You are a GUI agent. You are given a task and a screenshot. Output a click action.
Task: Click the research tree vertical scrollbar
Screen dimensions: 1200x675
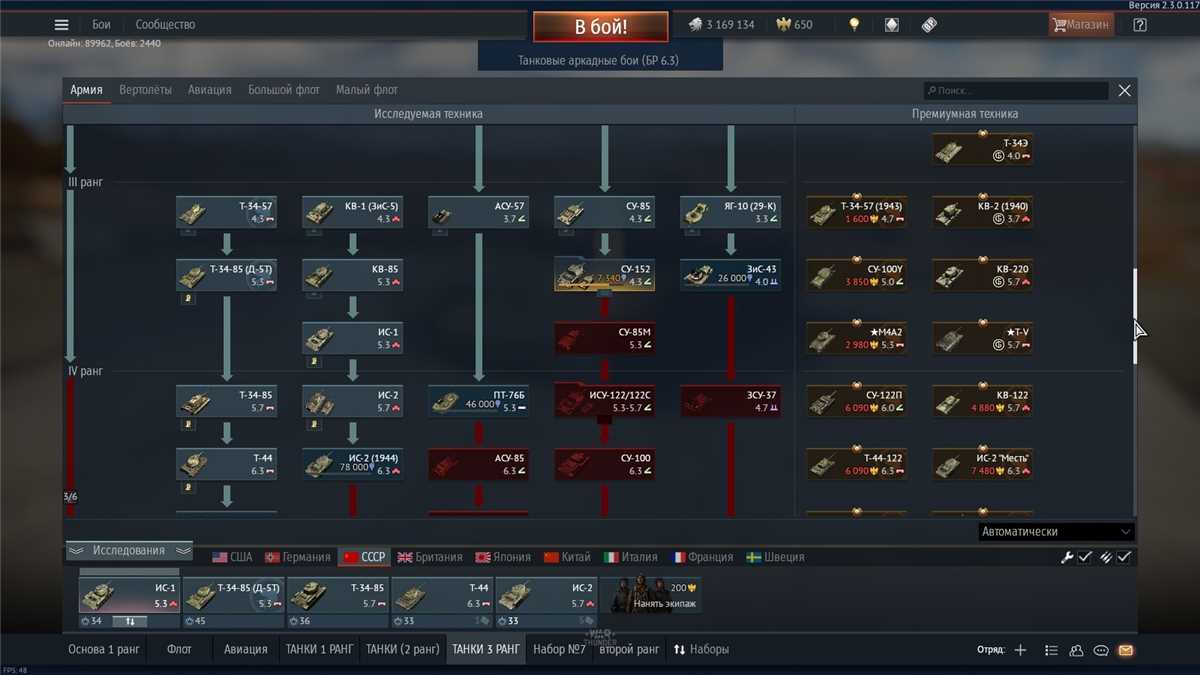point(1135,315)
